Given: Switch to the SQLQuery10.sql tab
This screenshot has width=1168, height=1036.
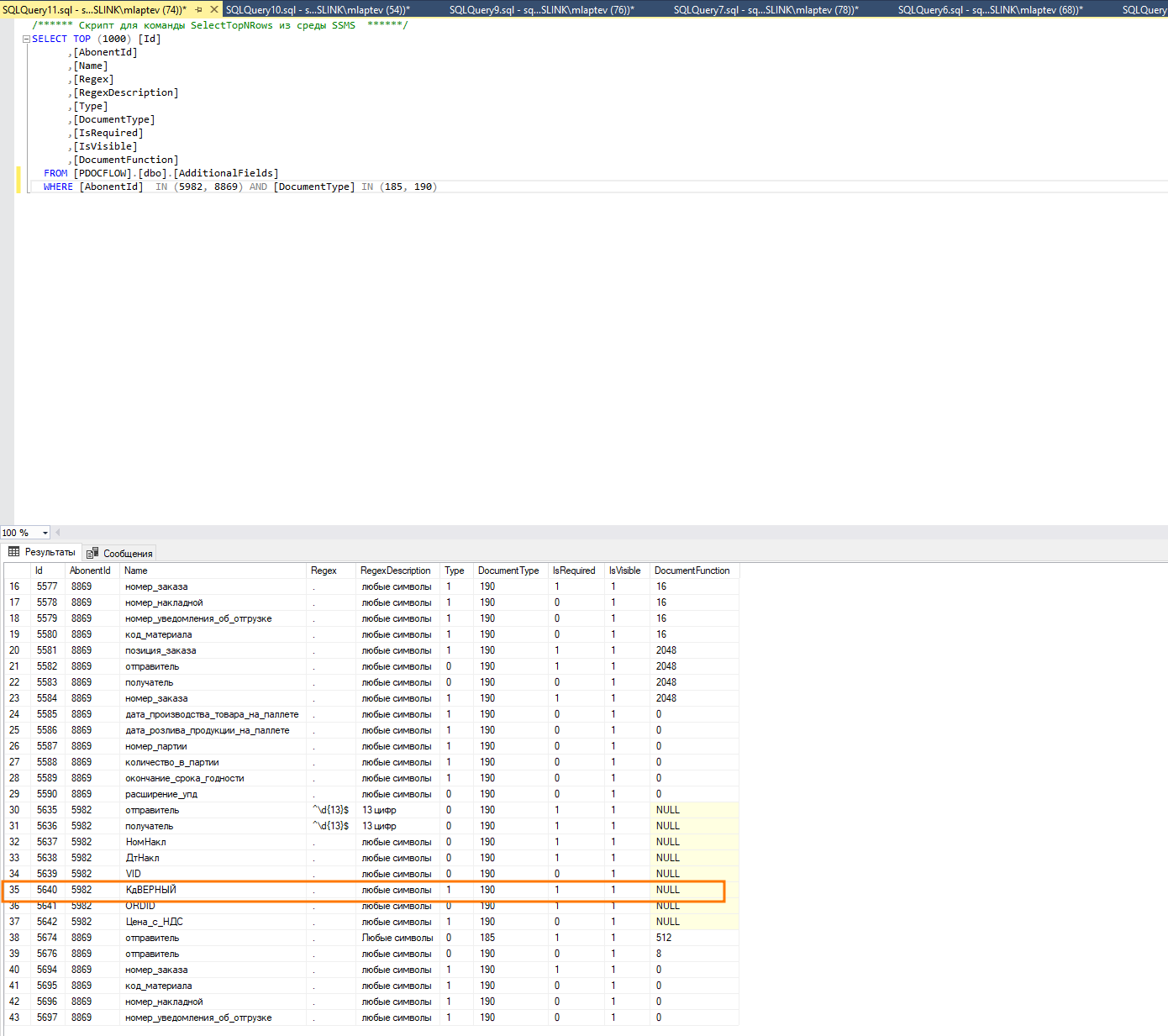Looking at the screenshot, I should [x=318, y=9].
